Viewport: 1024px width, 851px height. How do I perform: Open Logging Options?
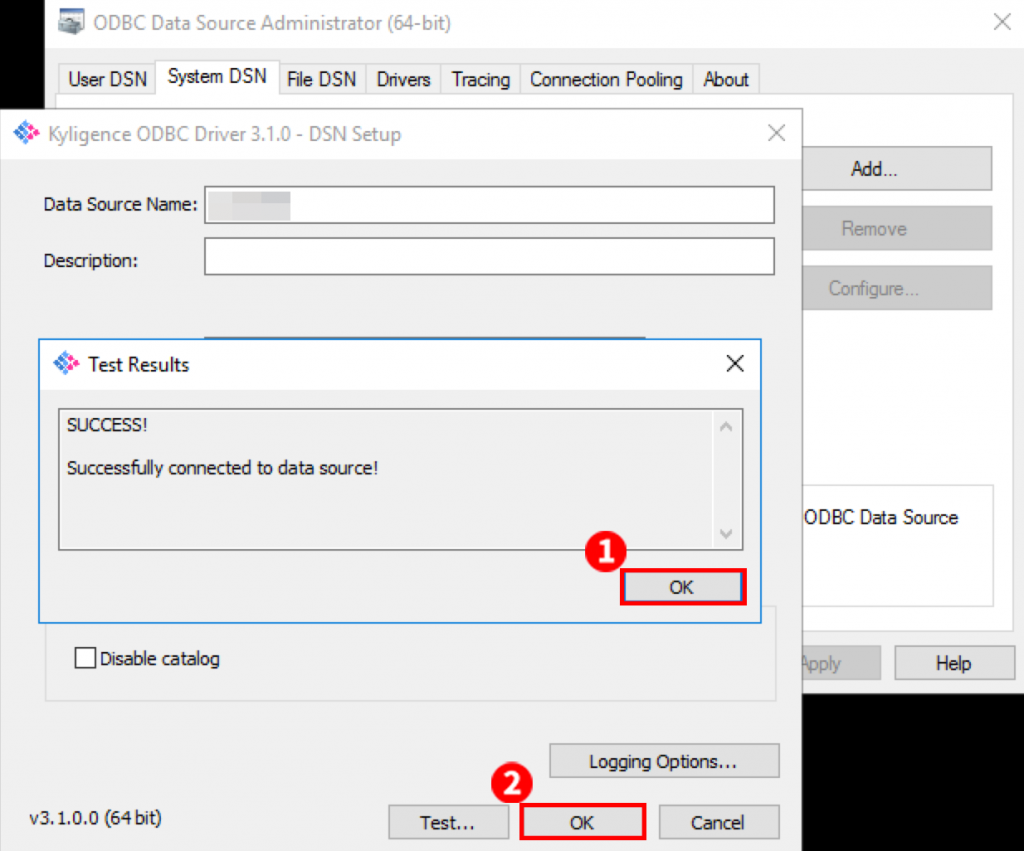click(663, 762)
